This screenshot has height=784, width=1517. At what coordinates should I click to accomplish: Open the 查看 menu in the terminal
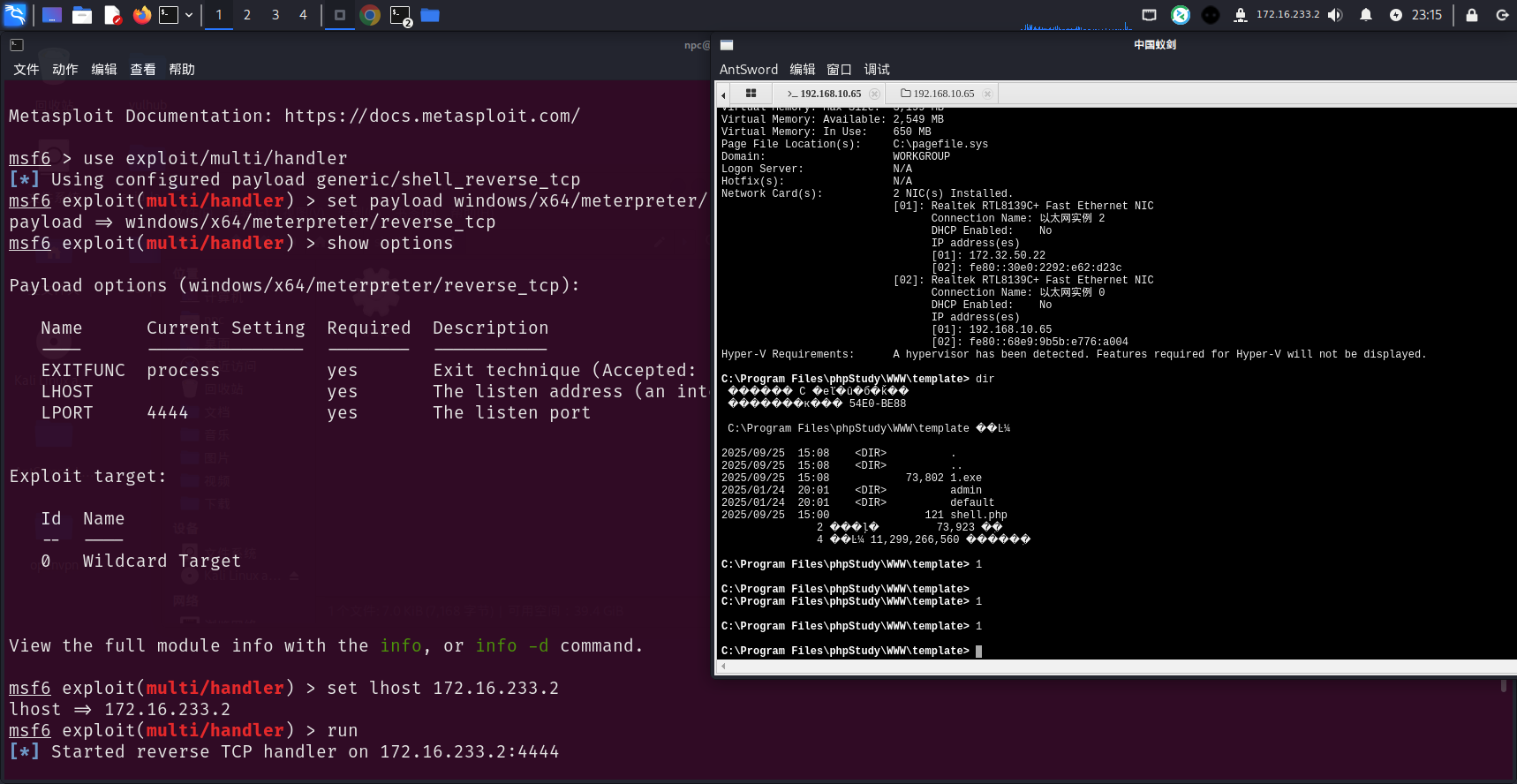142,70
